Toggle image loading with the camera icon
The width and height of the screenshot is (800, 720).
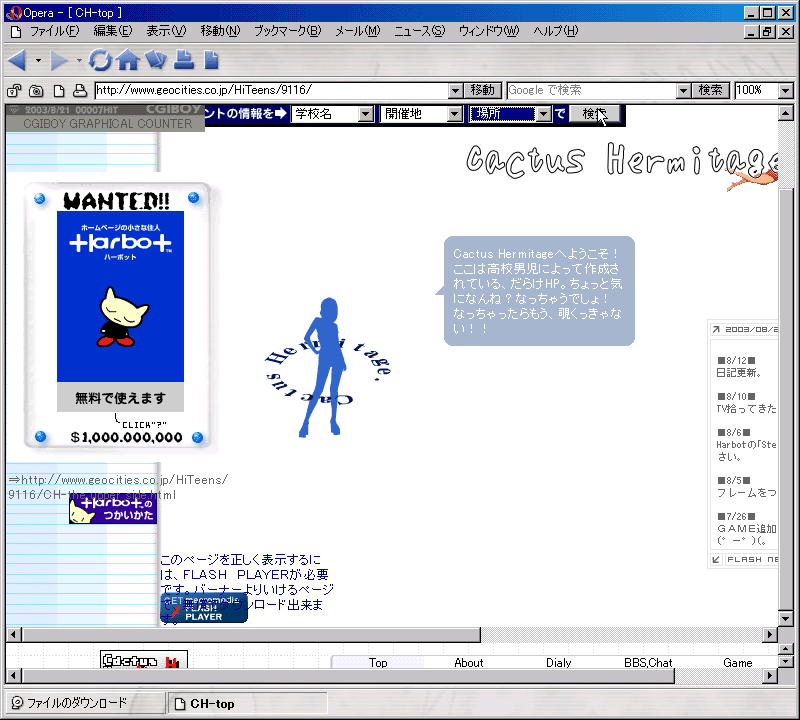click(x=36, y=91)
